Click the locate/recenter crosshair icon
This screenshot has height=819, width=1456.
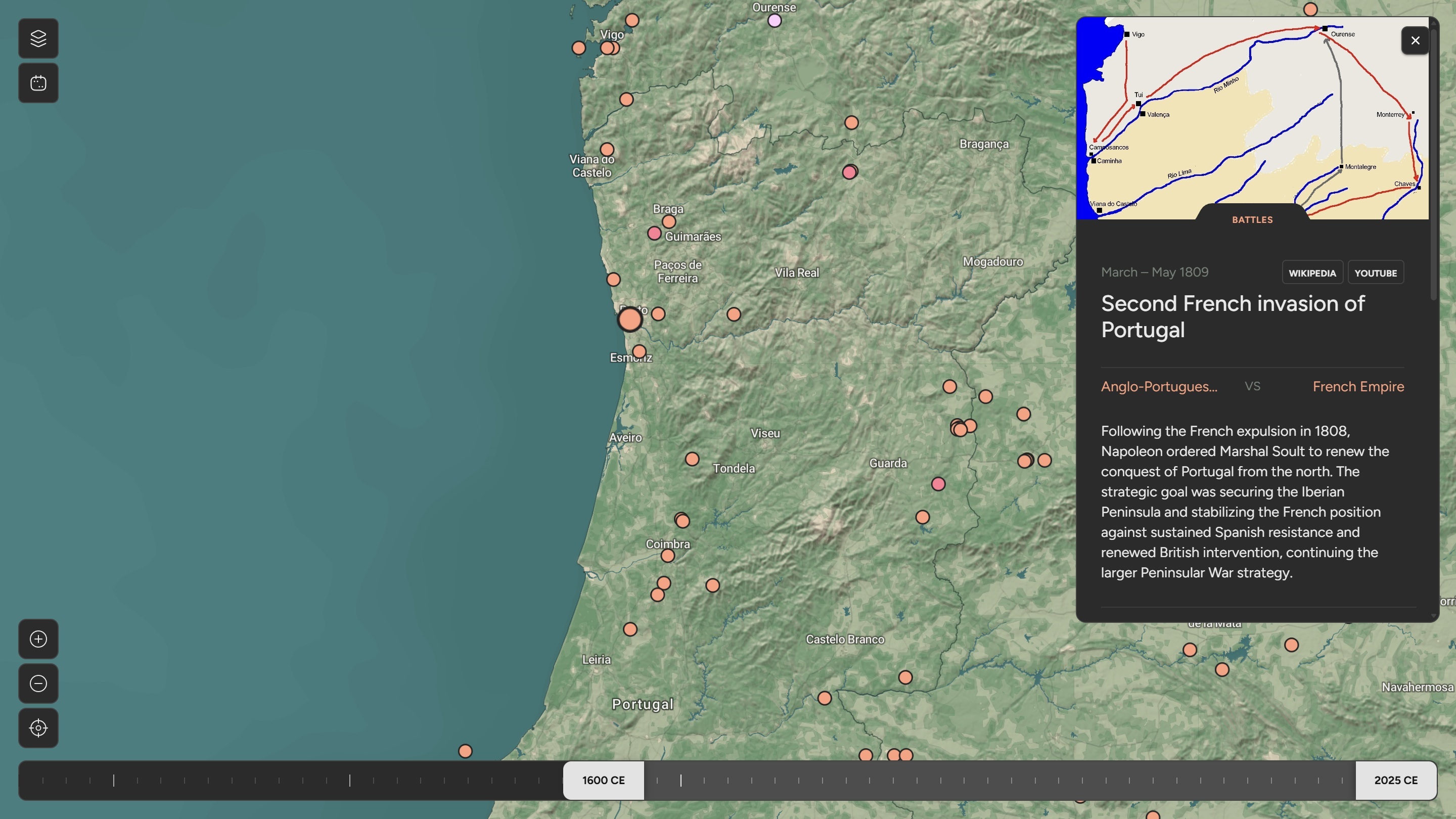38,728
